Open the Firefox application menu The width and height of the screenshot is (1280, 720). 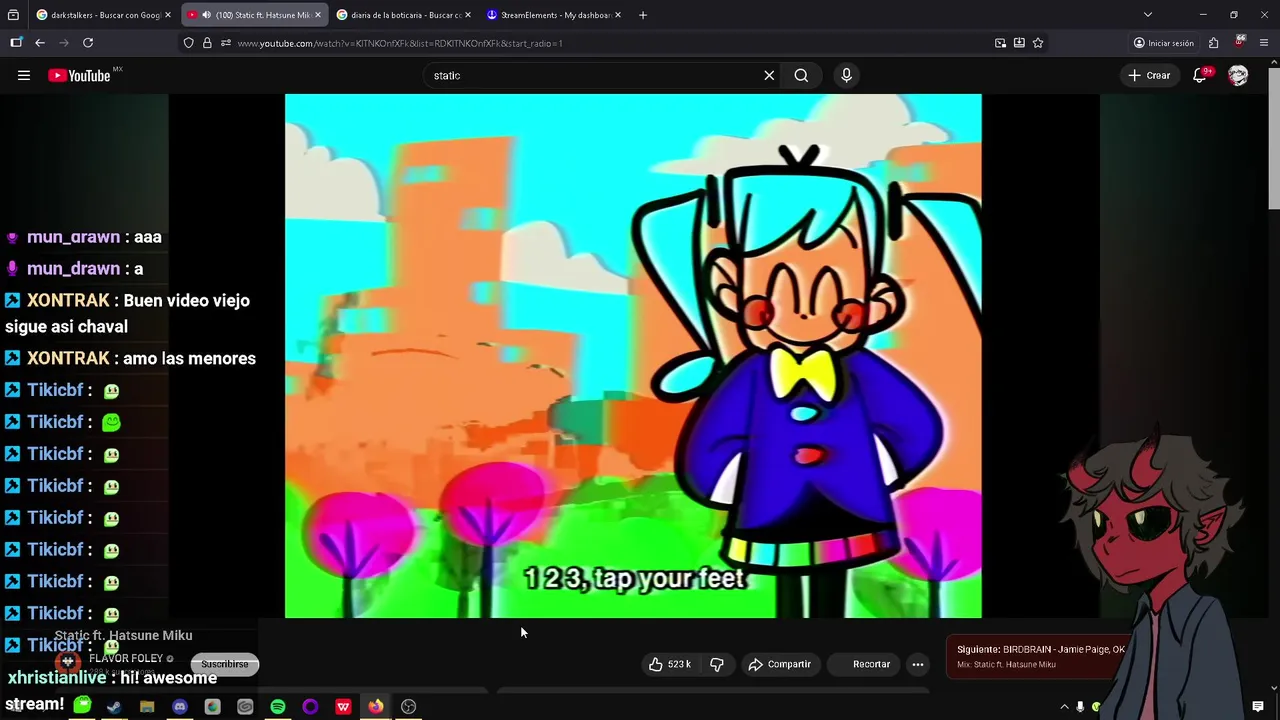click(1264, 43)
